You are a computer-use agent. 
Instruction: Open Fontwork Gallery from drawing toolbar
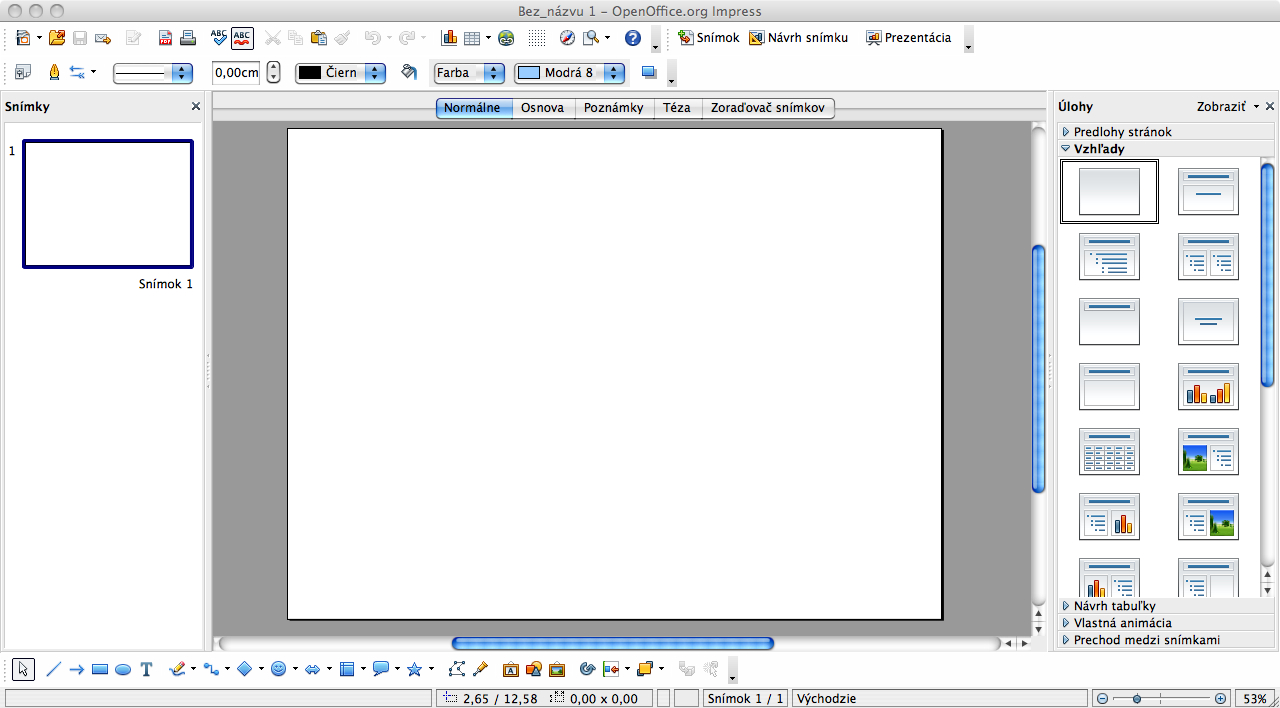pyautogui.click(x=510, y=670)
